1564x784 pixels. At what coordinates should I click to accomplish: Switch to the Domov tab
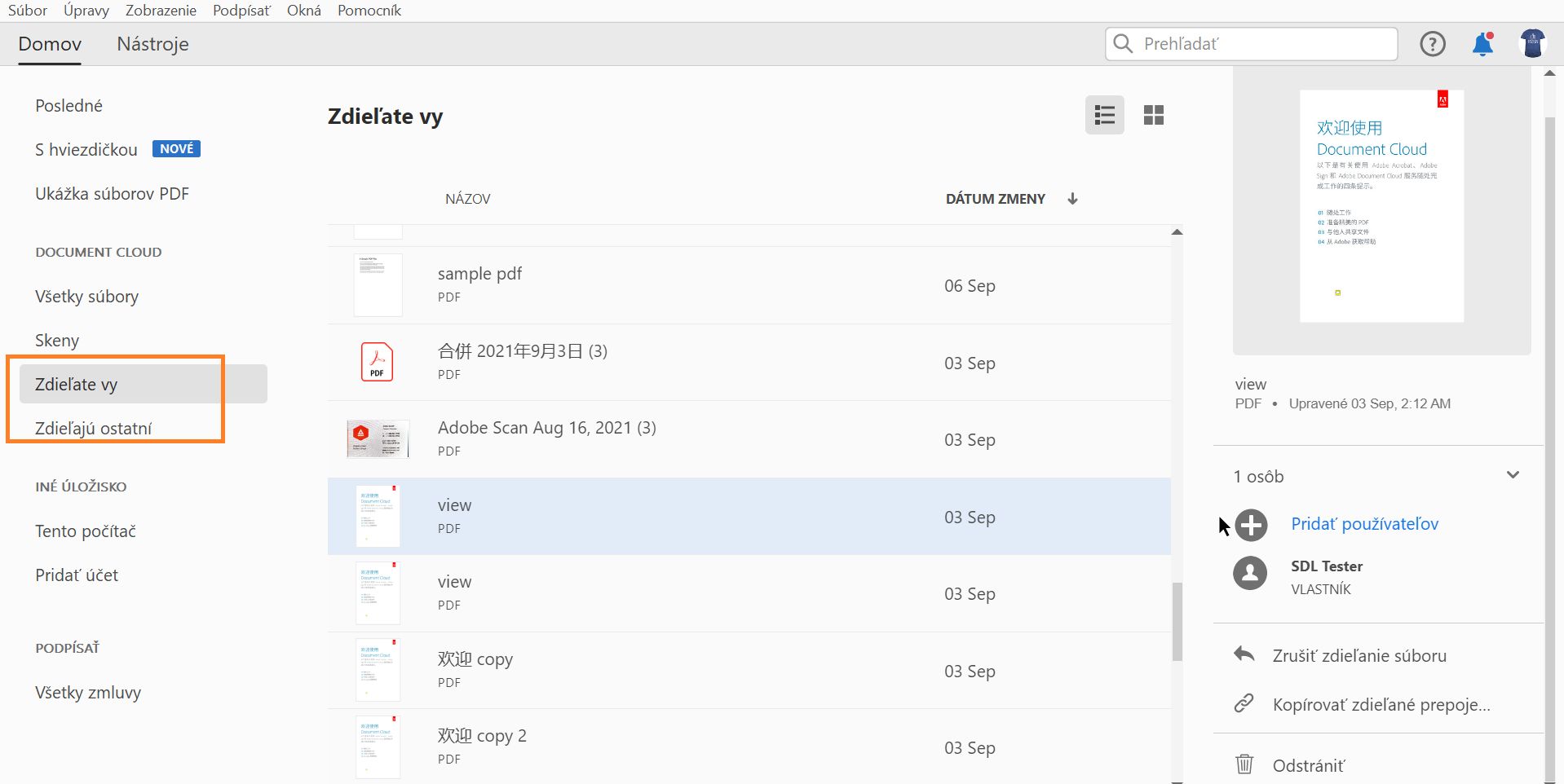click(x=50, y=44)
